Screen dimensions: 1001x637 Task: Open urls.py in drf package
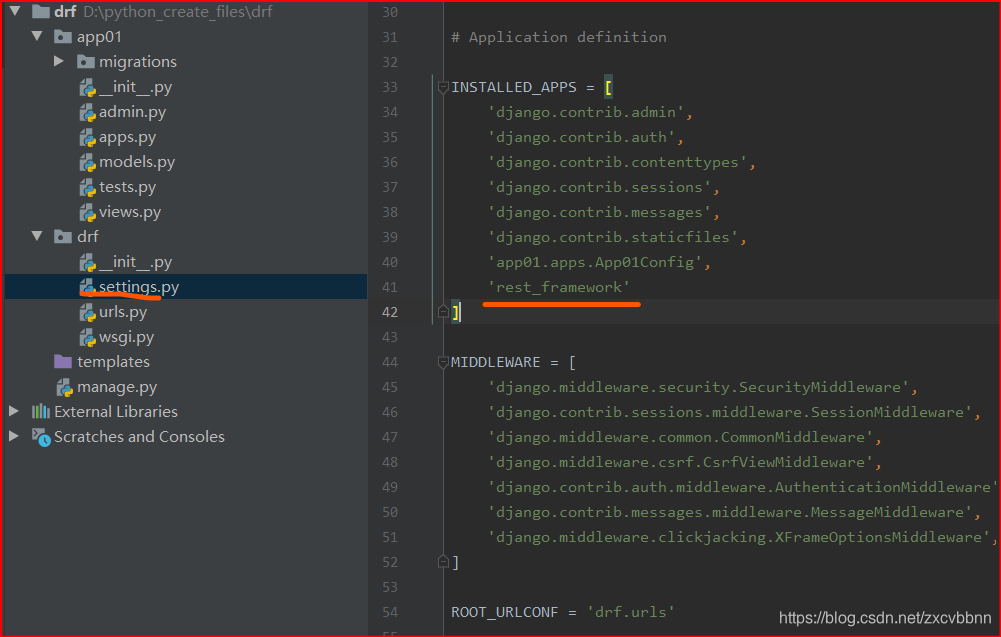pyautogui.click(x=123, y=312)
